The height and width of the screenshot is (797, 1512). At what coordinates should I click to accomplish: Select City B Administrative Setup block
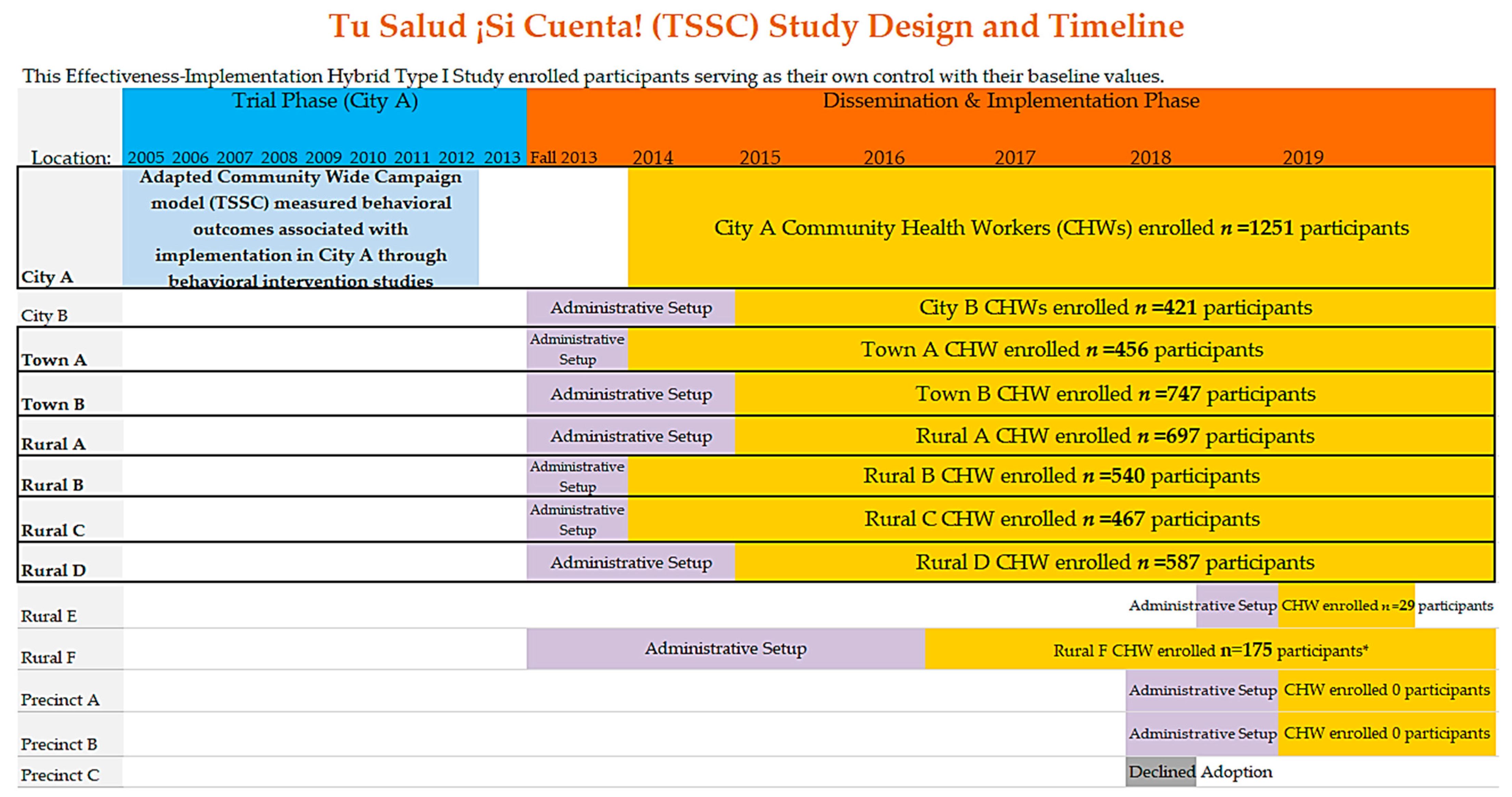[x=630, y=308]
